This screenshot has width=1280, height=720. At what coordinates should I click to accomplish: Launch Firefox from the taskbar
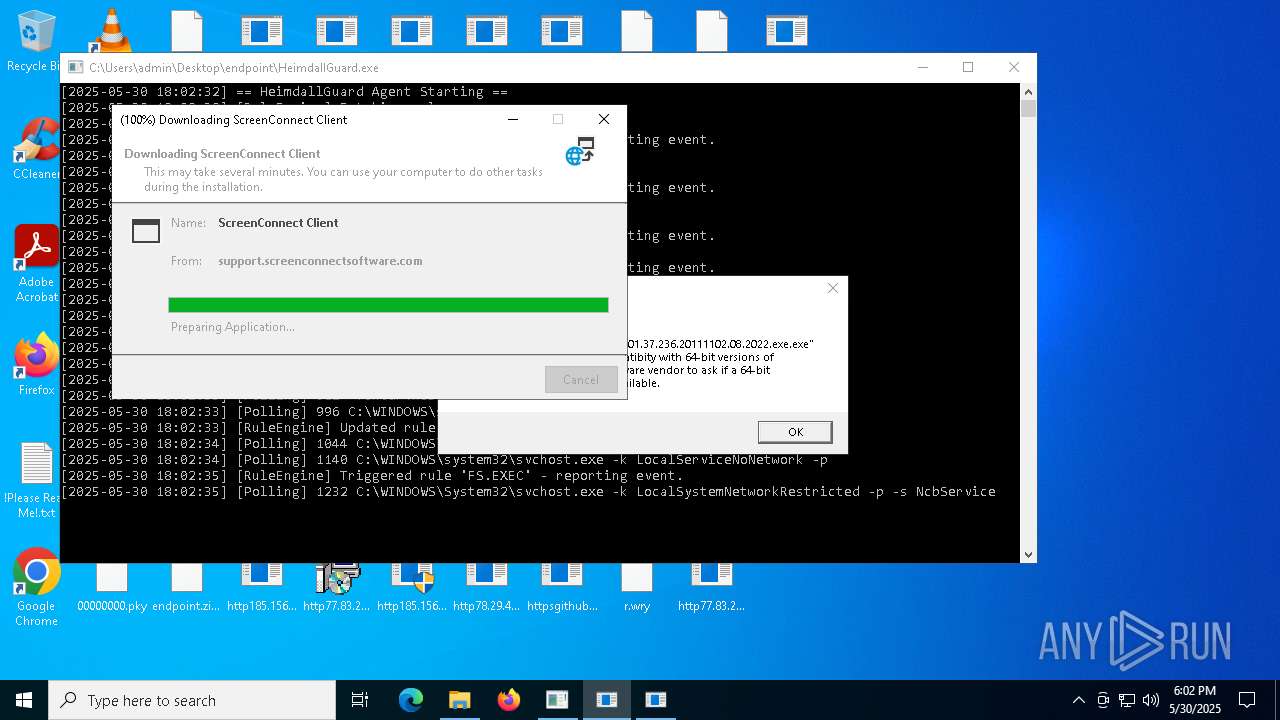(x=509, y=700)
